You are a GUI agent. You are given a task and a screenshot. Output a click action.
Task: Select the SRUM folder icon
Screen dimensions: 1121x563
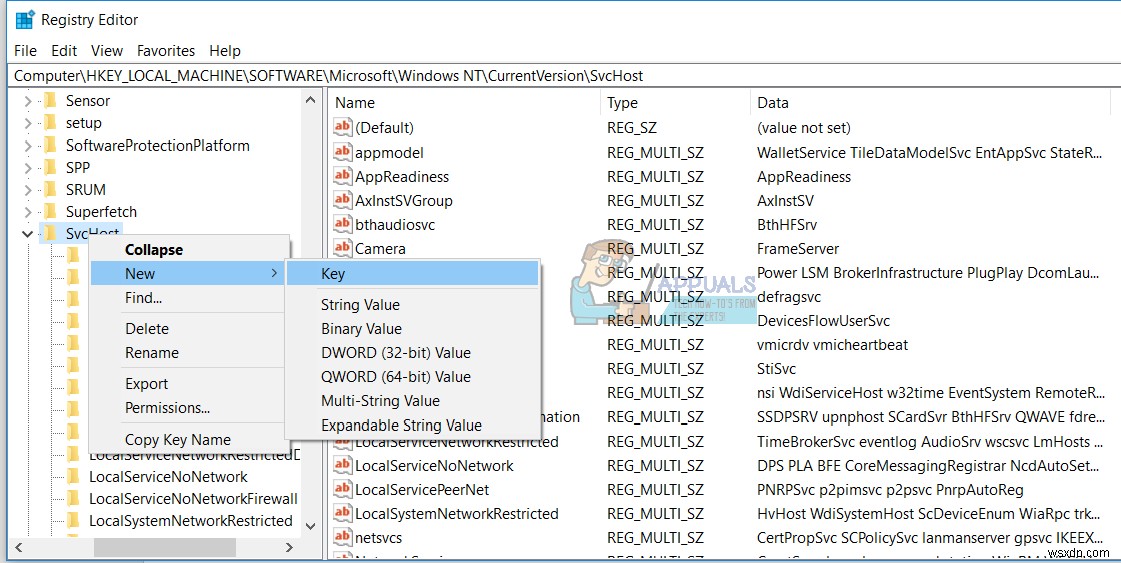[x=50, y=190]
